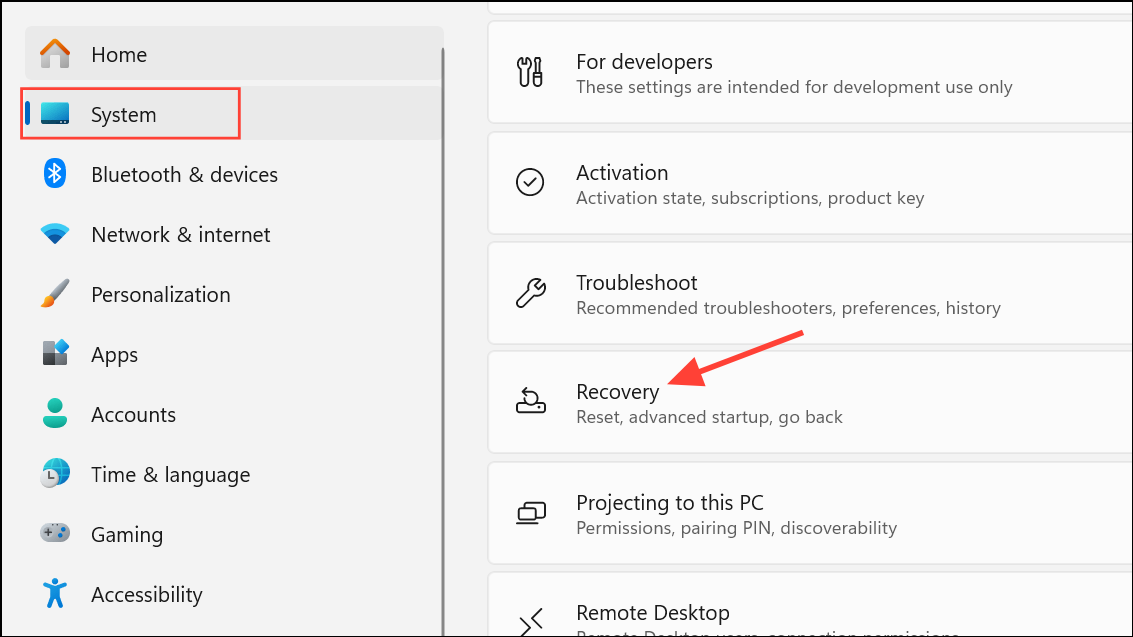Select the System monitor icon
This screenshot has width=1133, height=637.
(54, 113)
